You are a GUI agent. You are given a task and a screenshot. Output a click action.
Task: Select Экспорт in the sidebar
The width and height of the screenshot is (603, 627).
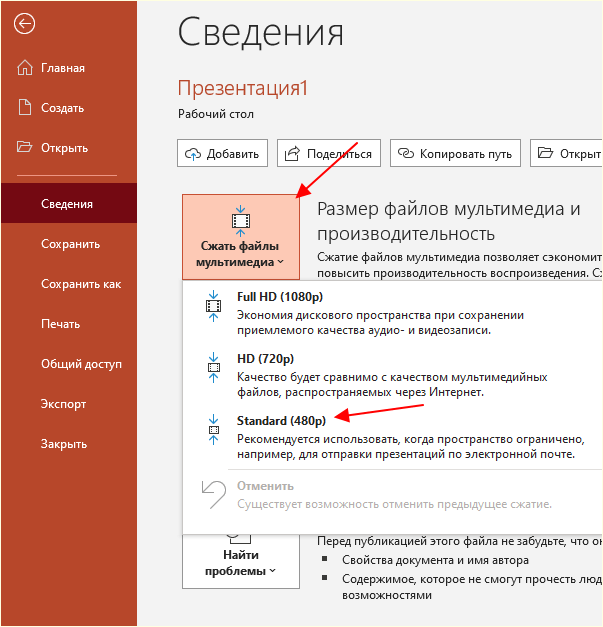69,403
